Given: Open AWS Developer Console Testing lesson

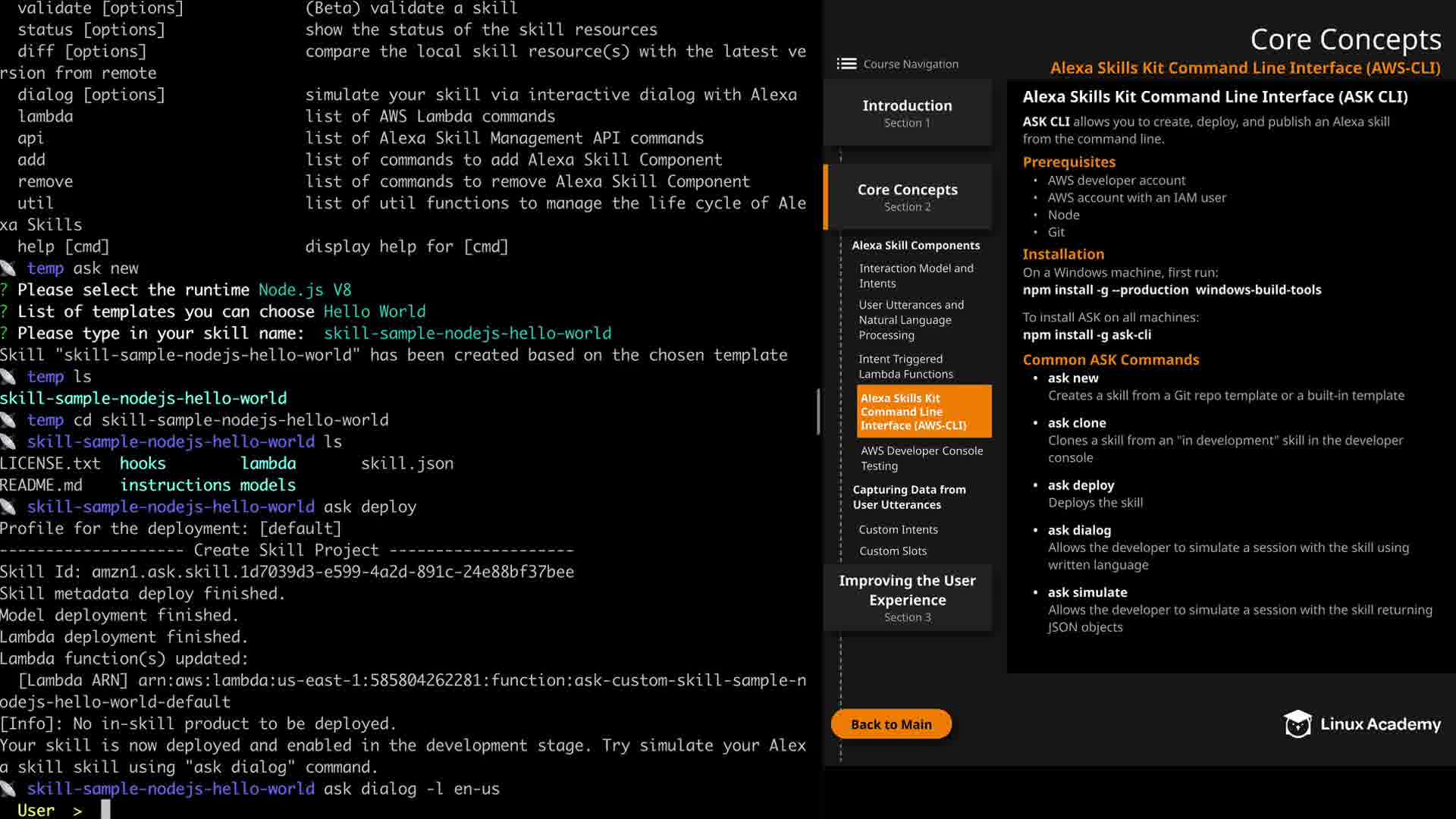Looking at the screenshot, I should tap(921, 458).
